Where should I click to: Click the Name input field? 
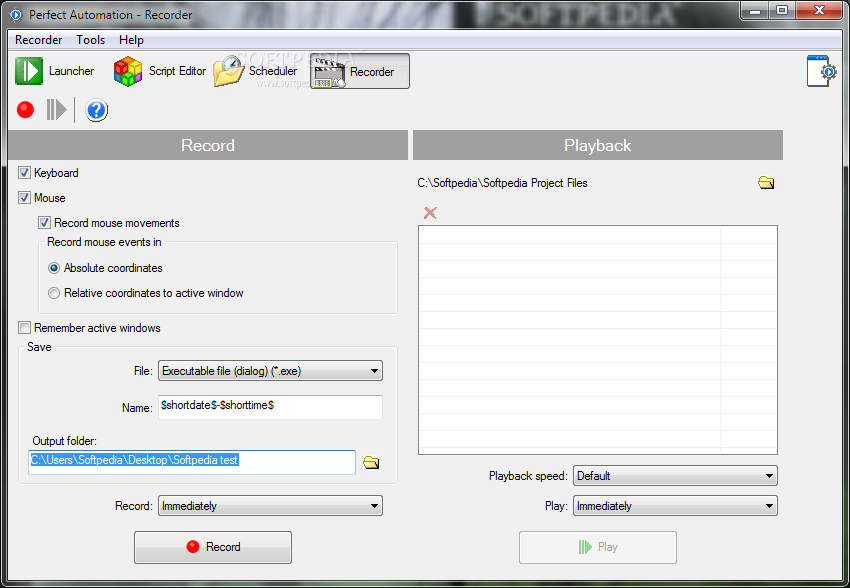point(271,407)
